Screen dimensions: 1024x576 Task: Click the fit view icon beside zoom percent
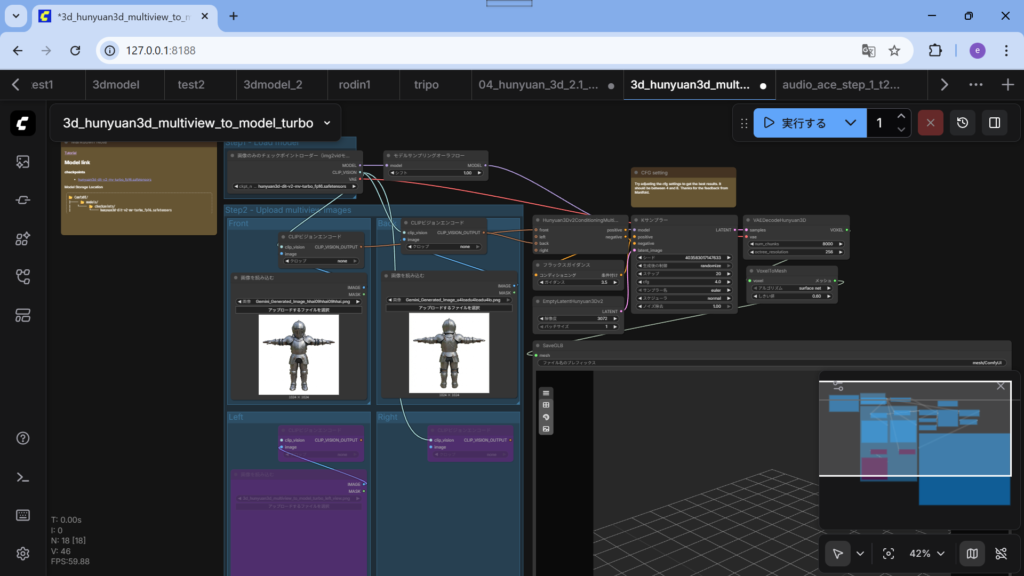[888, 553]
